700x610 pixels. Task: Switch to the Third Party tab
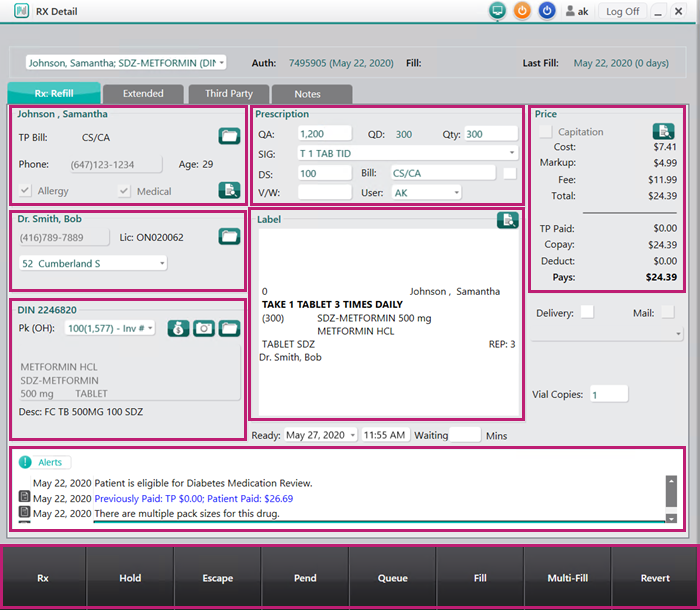click(229, 94)
